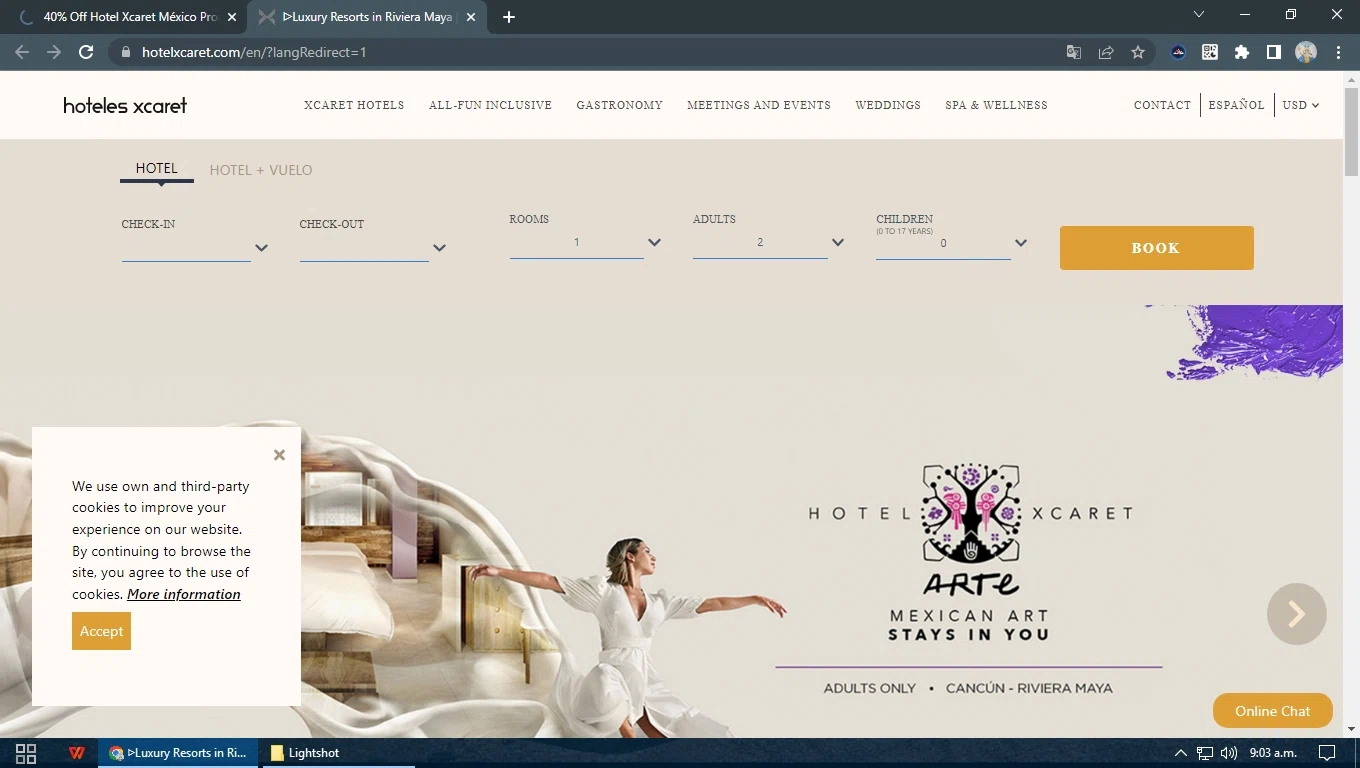The height and width of the screenshot is (768, 1360).
Task: Close the cookie notice with the X
Action: (x=279, y=455)
